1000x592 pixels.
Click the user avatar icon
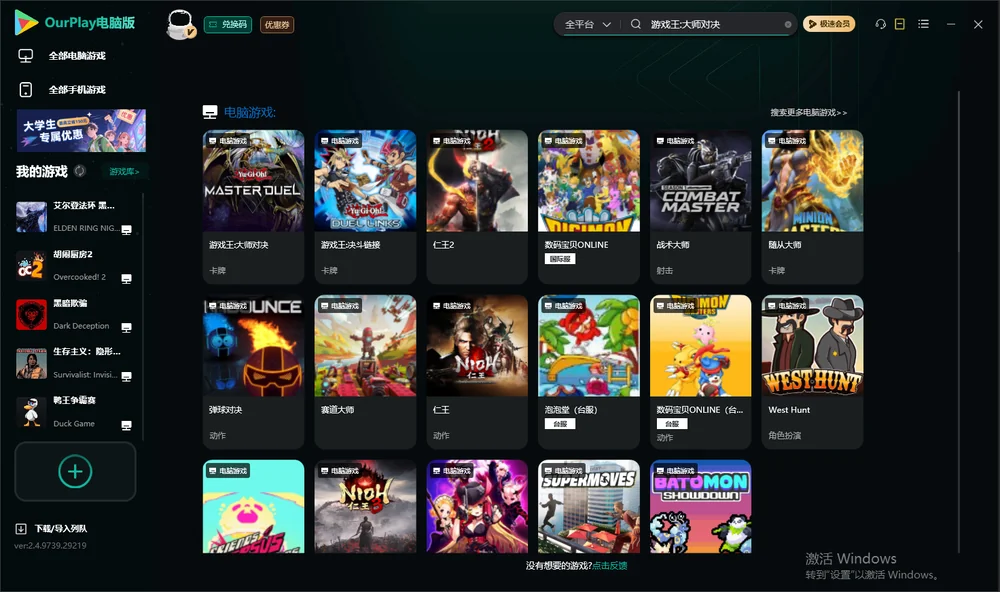(180, 24)
